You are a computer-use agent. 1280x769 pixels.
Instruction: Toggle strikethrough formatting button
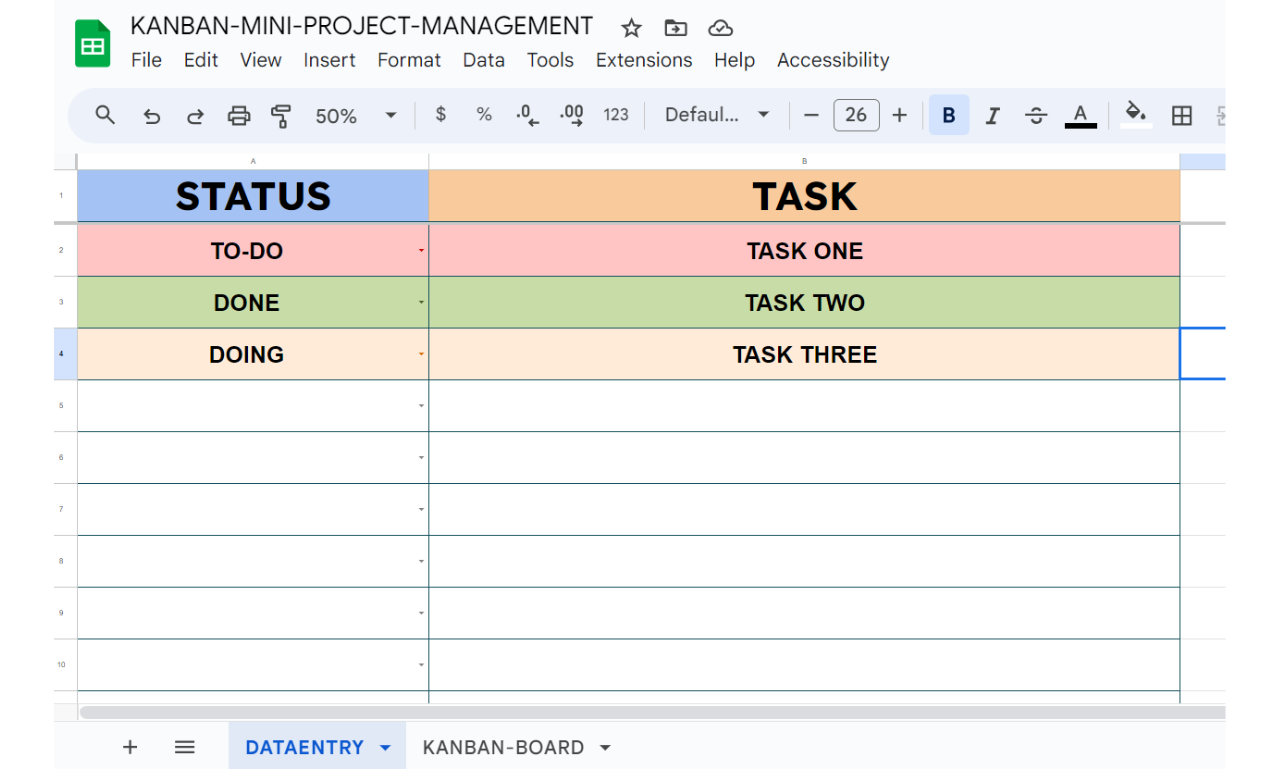(x=1036, y=116)
